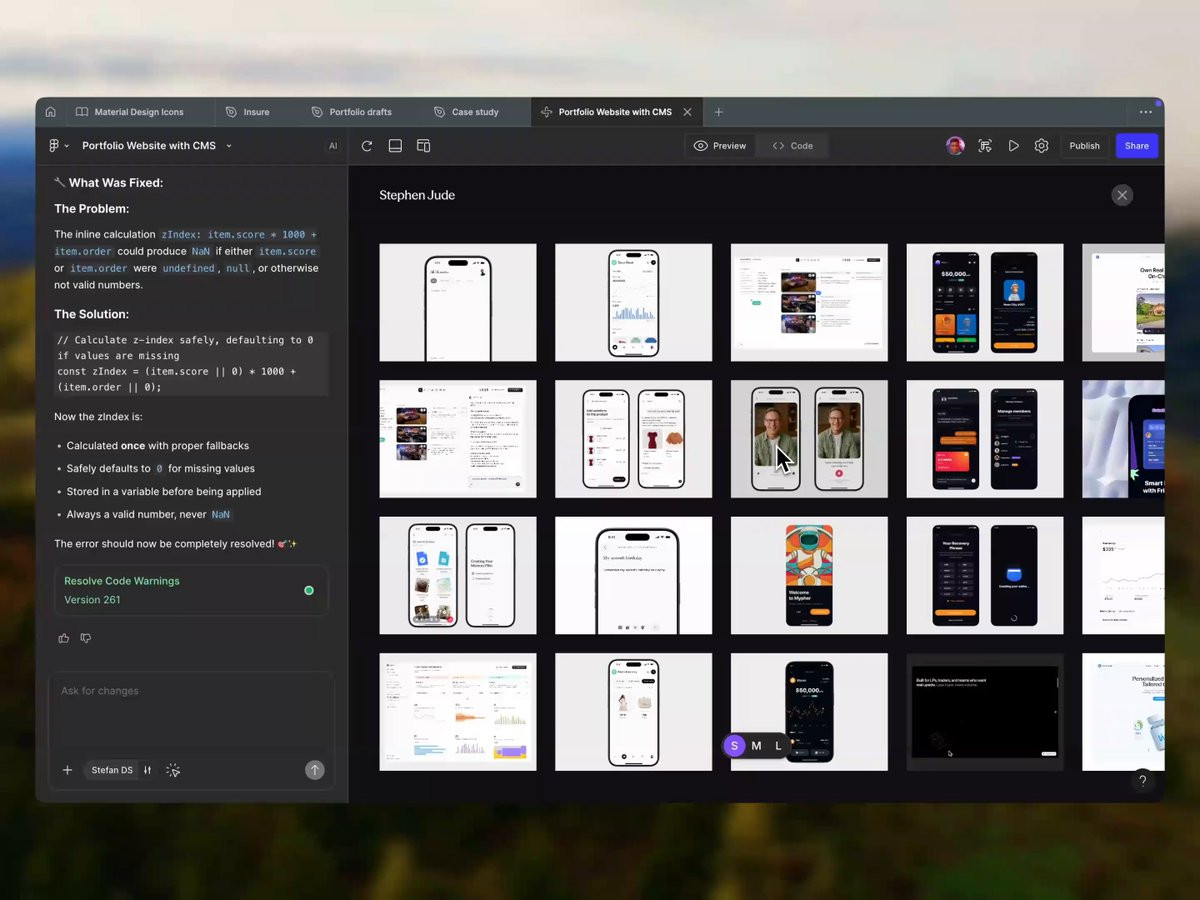Go to the home screen icon
The width and height of the screenshot is (1200, 900).
pos(51,112)
